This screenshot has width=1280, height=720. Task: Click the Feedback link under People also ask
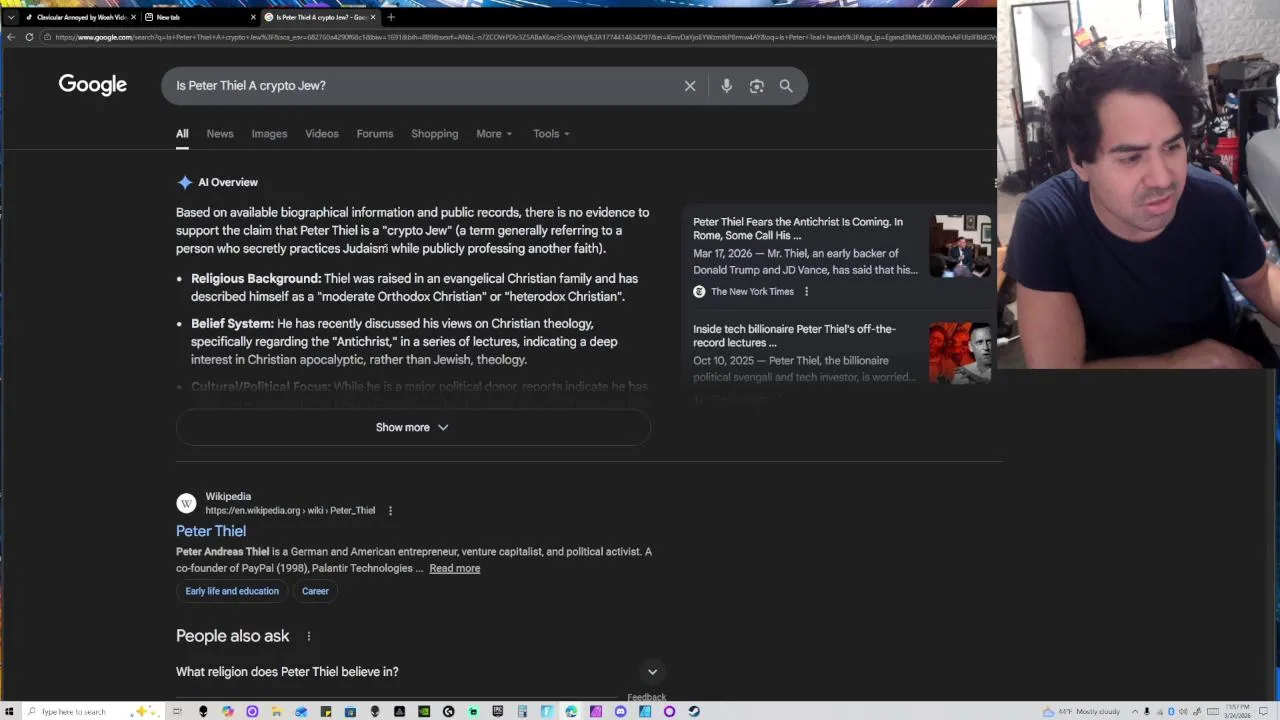(646, 697)
